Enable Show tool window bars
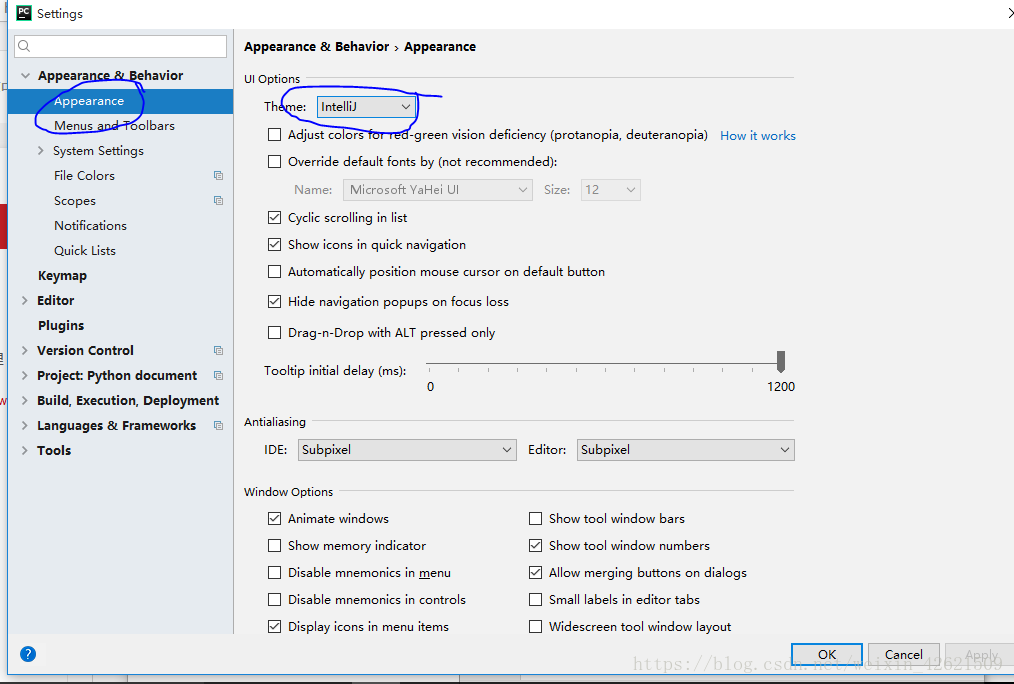The image size is (1014, 684). click(x=535, y=518)
